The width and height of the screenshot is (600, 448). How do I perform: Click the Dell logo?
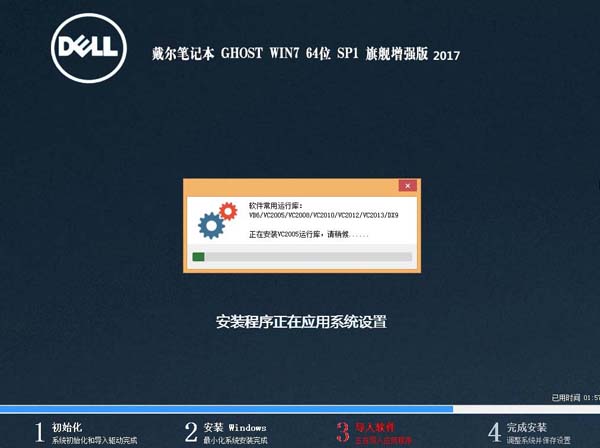(89, 48)
